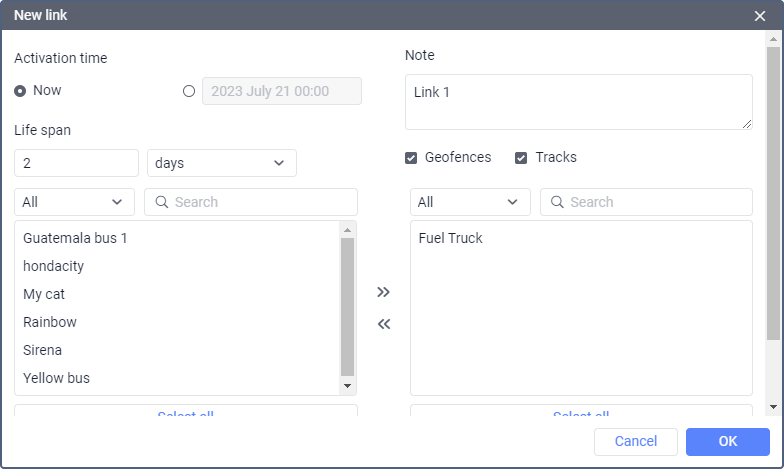Screen dimensions: 784x469
Task: Select the Fuel Truck list item
Action: coord(451,239)
